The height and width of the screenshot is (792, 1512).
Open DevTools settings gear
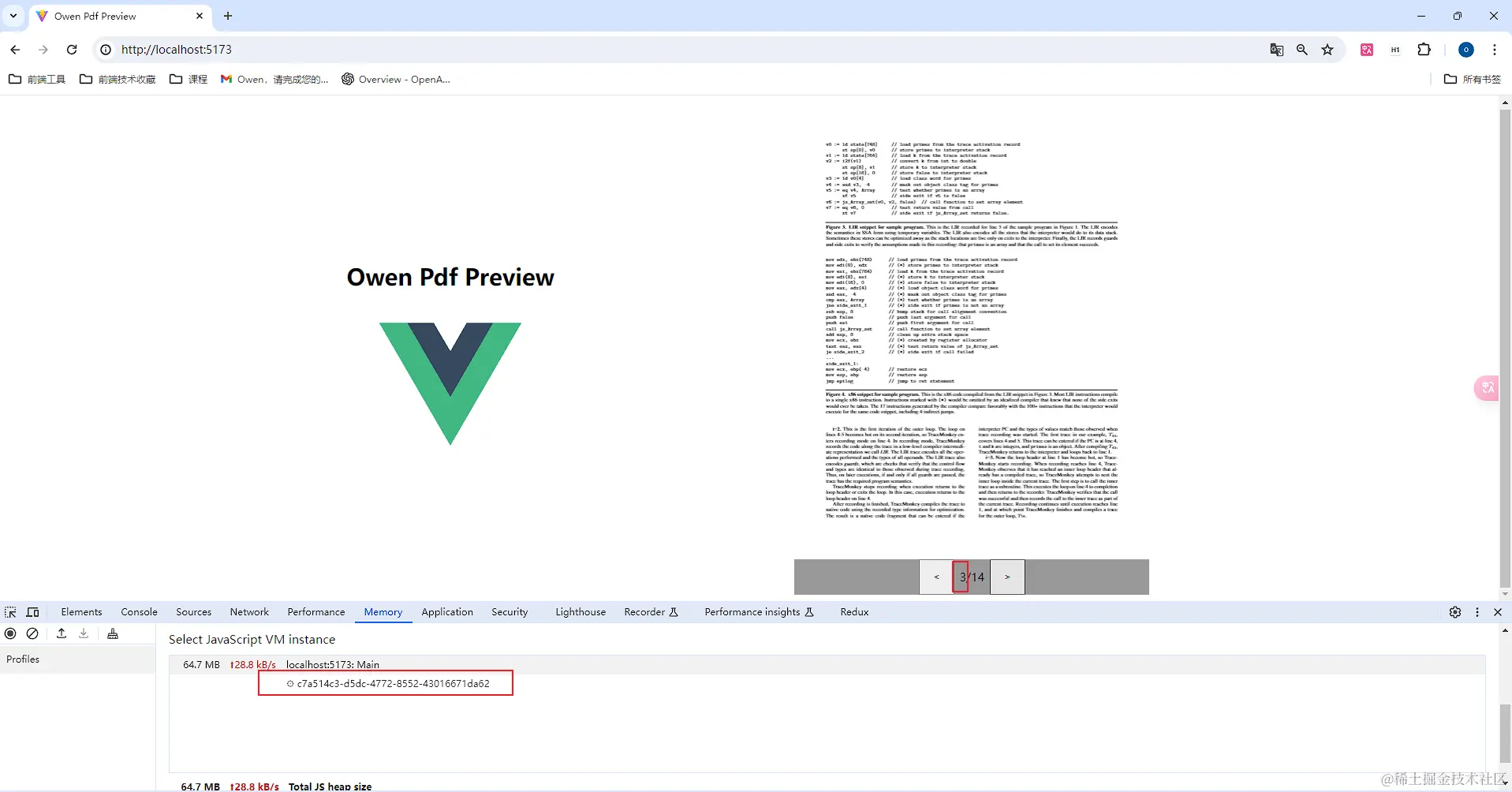1455,612
